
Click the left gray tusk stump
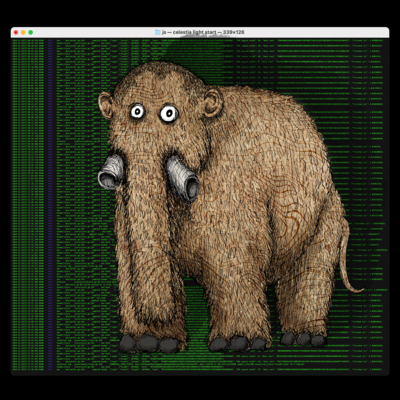point(111,172)
